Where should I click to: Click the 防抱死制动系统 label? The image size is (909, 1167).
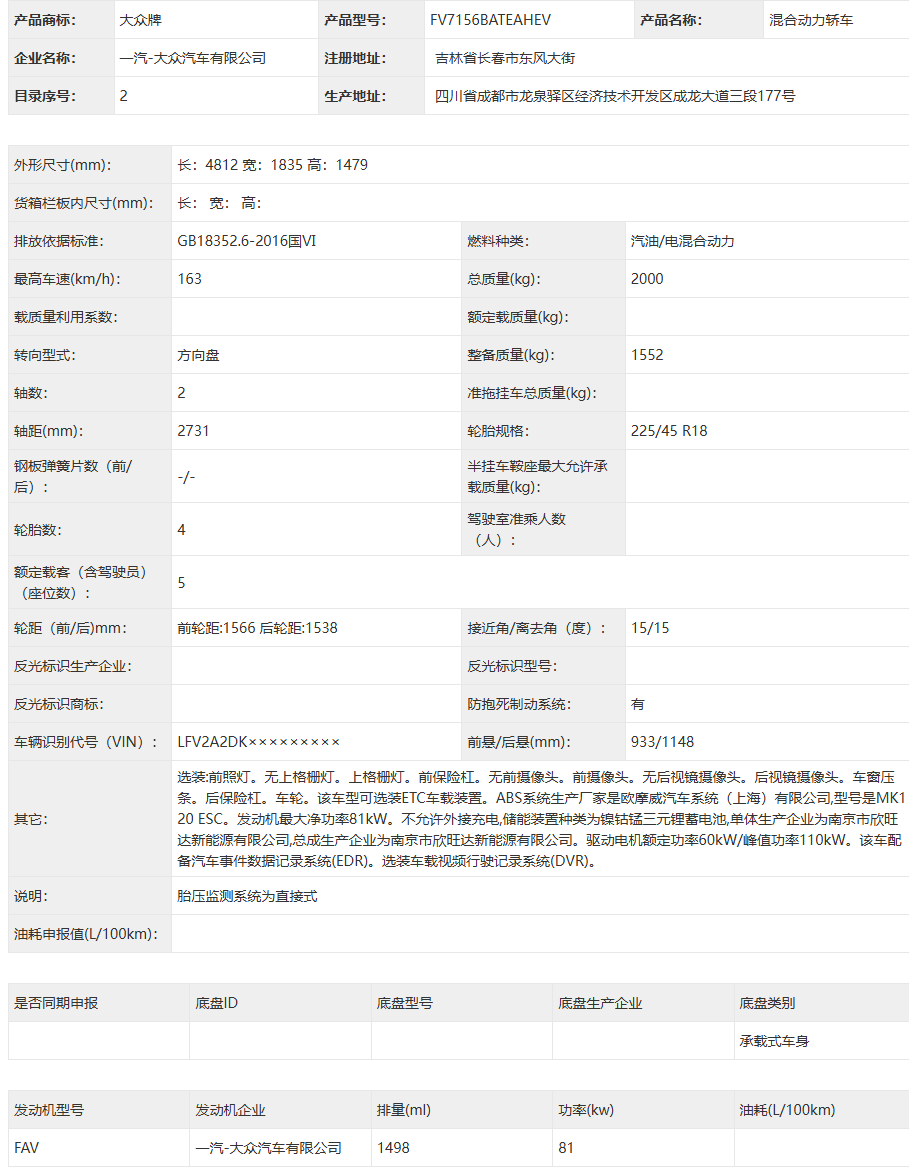click(519, 704)
